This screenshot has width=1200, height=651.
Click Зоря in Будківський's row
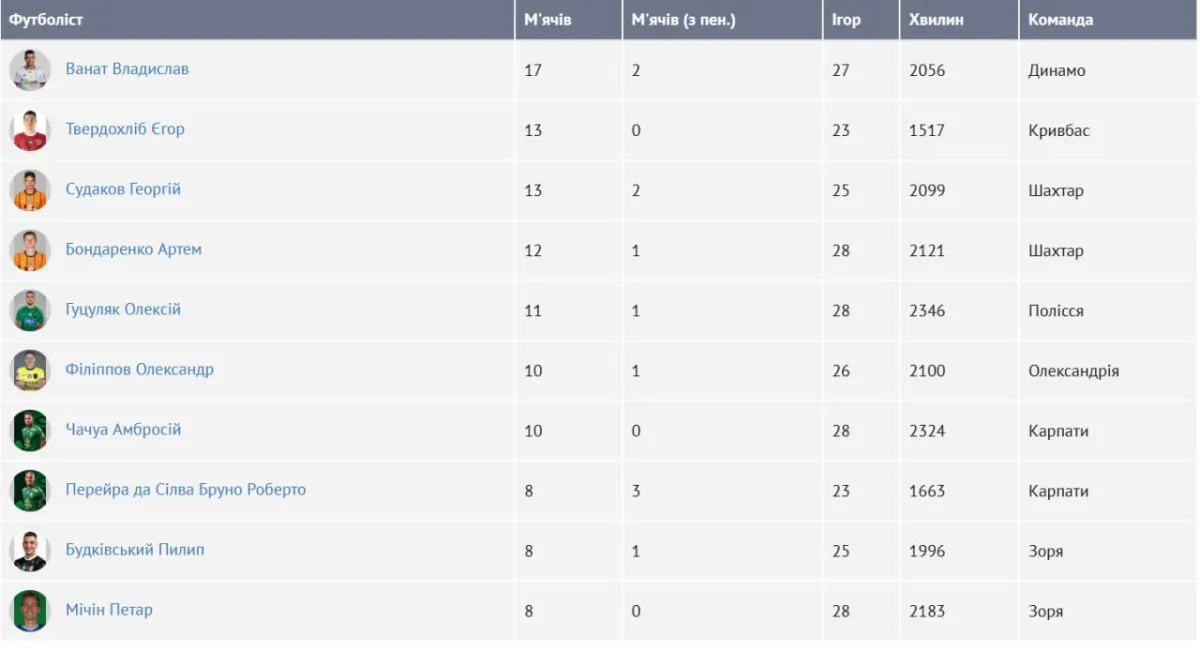[x=1046, y=551]
